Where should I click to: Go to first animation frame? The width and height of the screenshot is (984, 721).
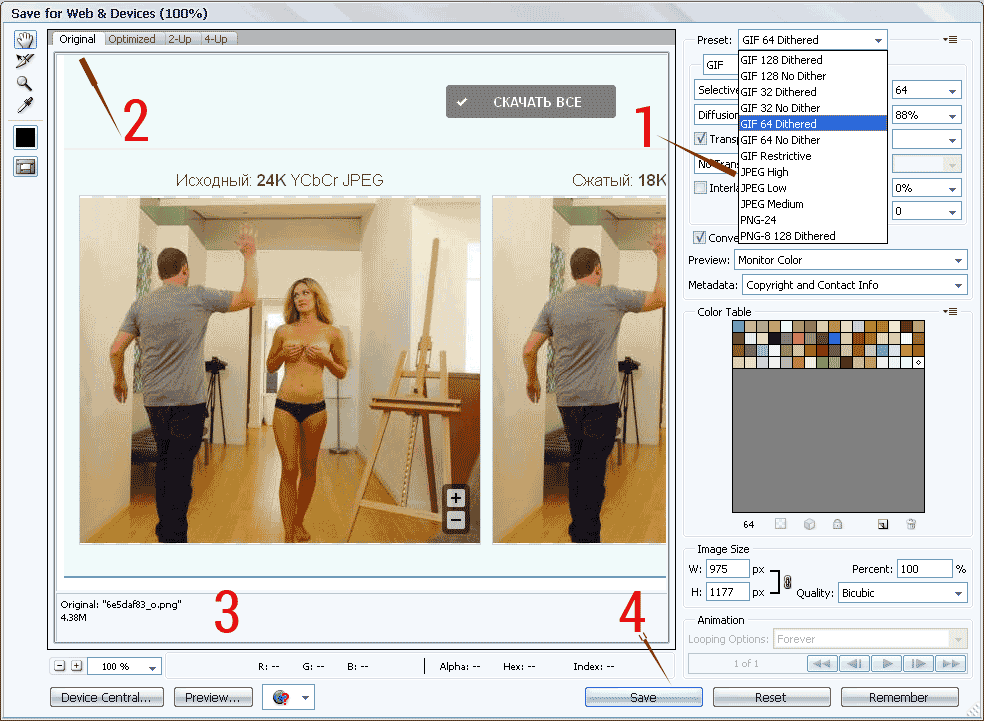pos(822,663)
